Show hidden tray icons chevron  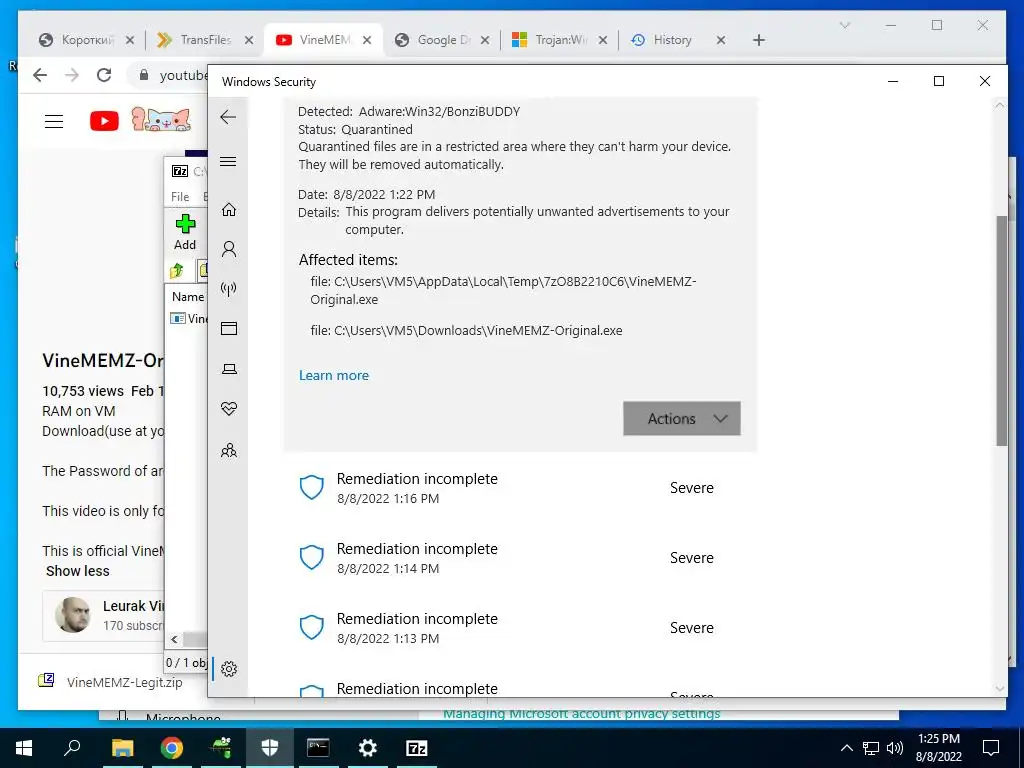point(846,748)
